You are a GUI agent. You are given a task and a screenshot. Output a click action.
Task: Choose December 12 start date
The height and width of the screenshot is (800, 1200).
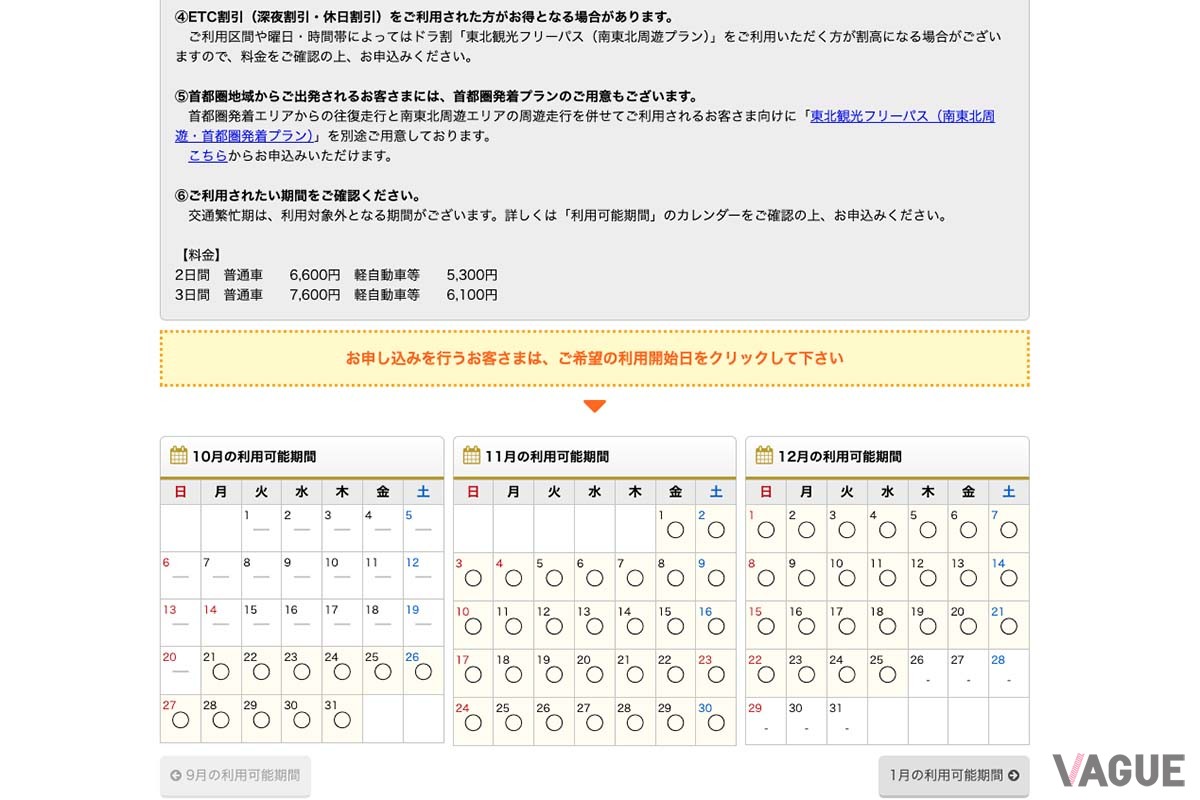(927, 578)
